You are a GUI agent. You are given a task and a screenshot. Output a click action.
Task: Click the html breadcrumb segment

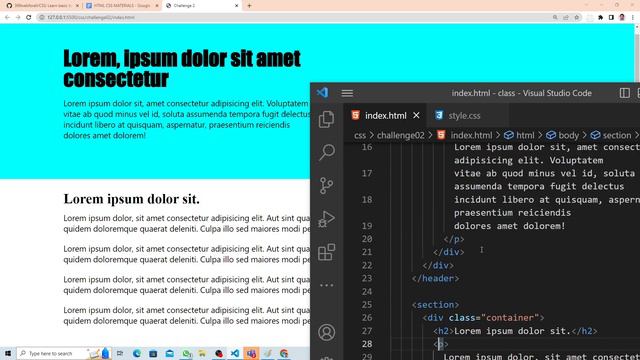pos(525,135)
